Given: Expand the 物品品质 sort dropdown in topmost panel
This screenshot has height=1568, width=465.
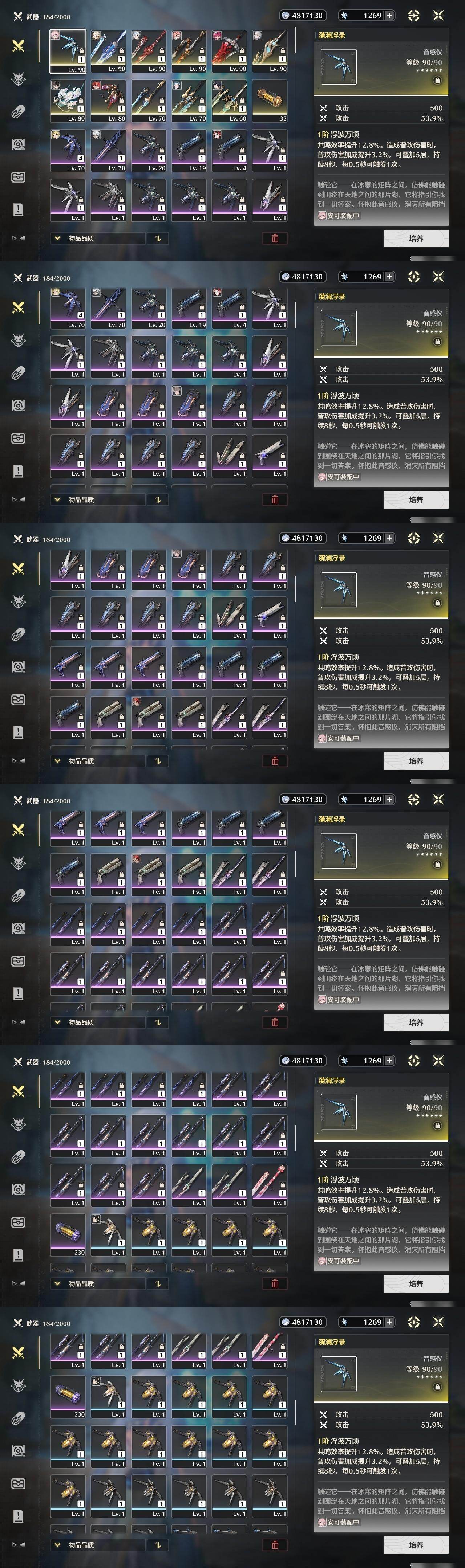Looking at the screenshot, I should [x=98, y=238].
